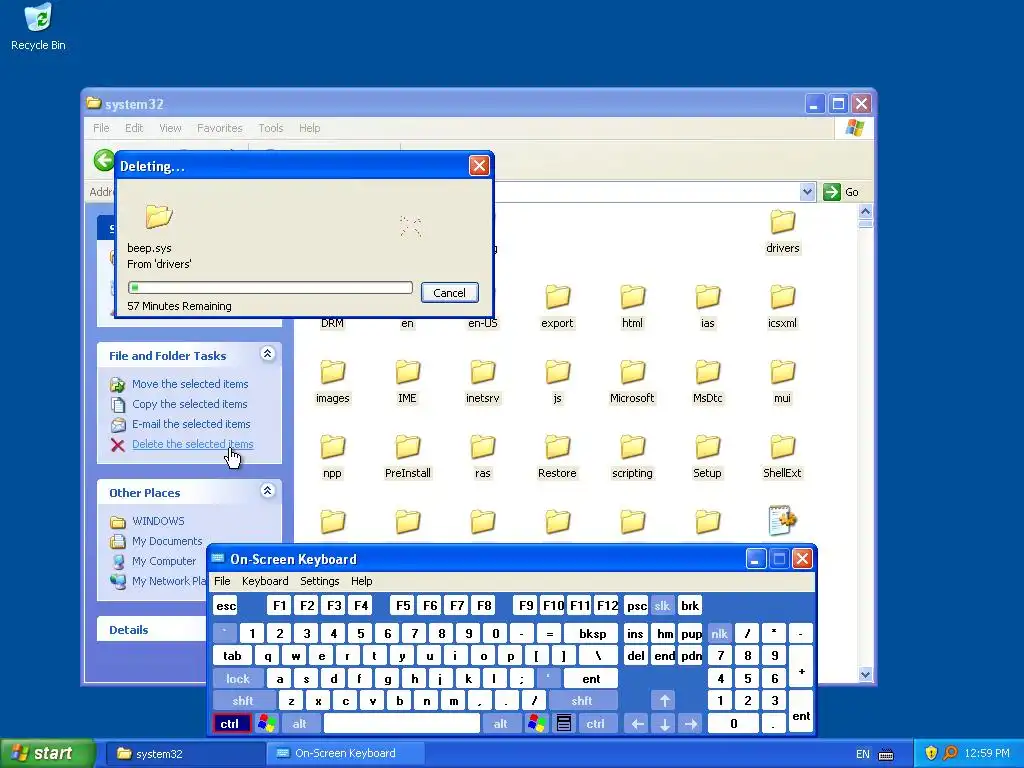
Task: Click the scroll down arrow in folder view
Action: pos(865,675)
